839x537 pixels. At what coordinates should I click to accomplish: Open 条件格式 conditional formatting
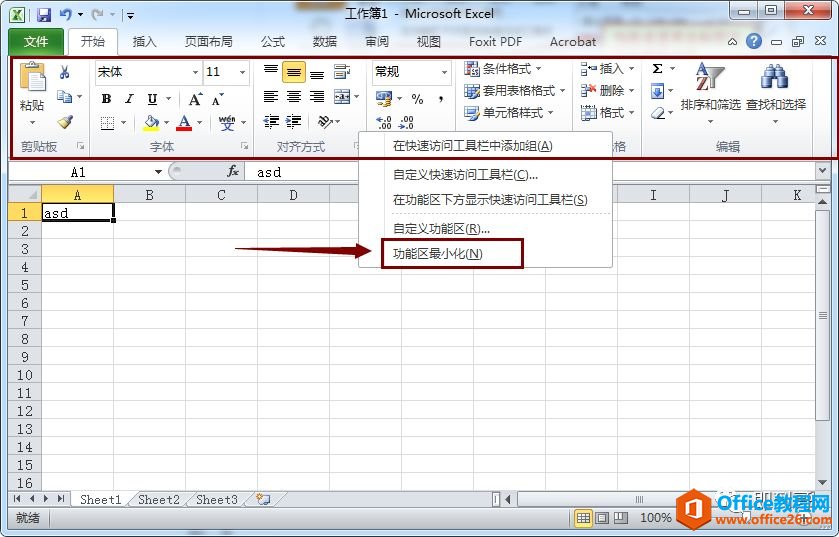(x=503, y=68)
